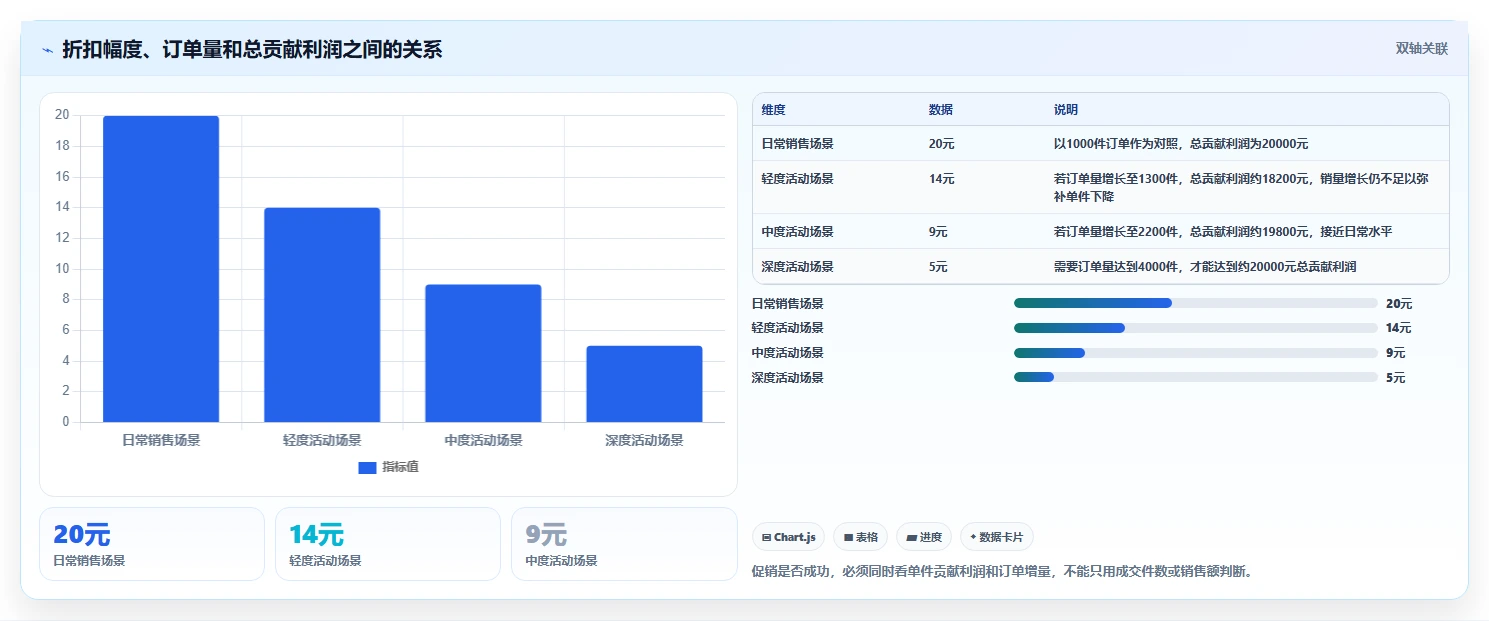Click the 中度活动场景 bar in the chart

point(483,353)
